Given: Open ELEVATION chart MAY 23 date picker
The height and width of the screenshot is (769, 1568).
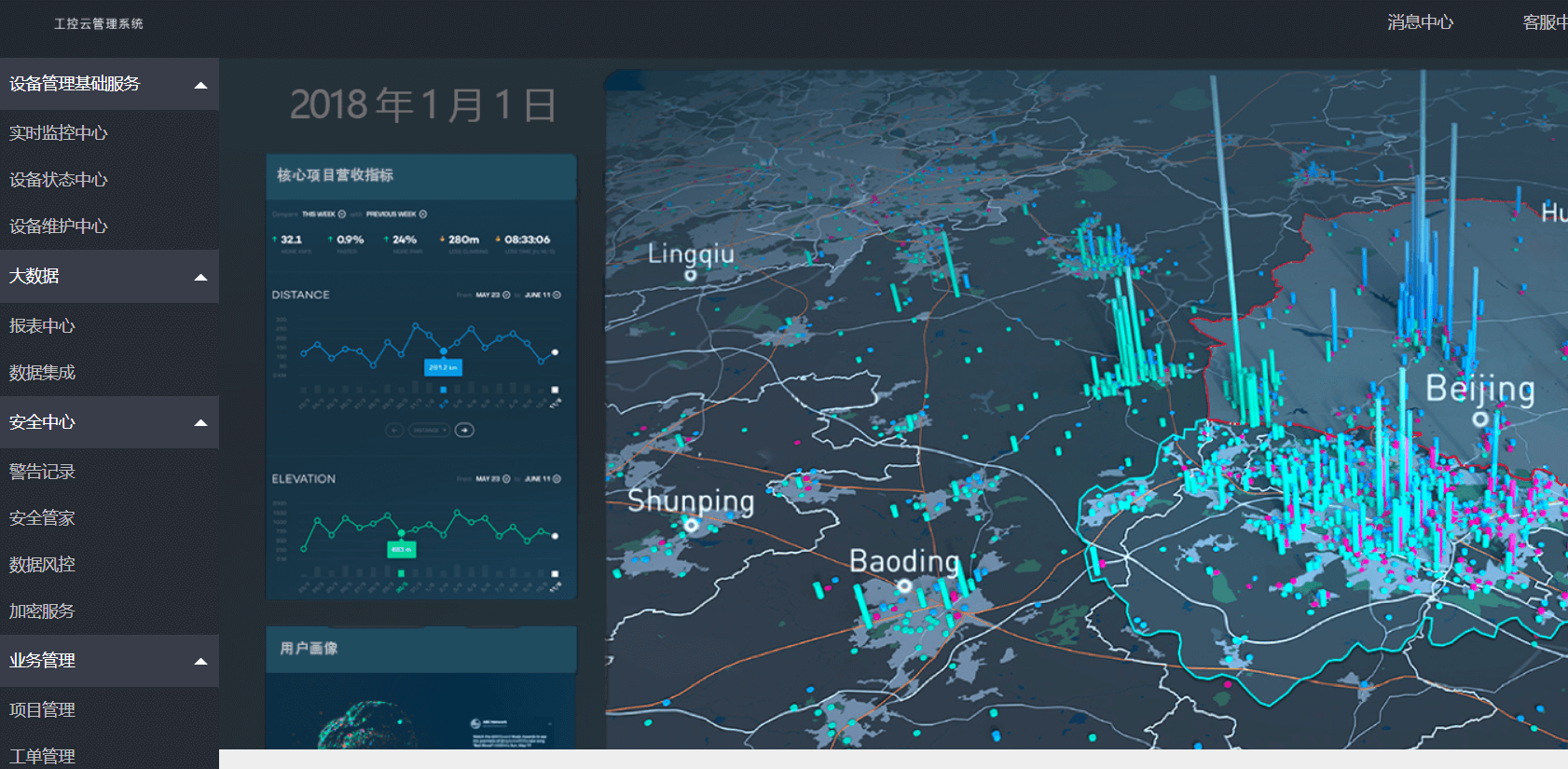Looking at the screenshot, I should point(493,479).
